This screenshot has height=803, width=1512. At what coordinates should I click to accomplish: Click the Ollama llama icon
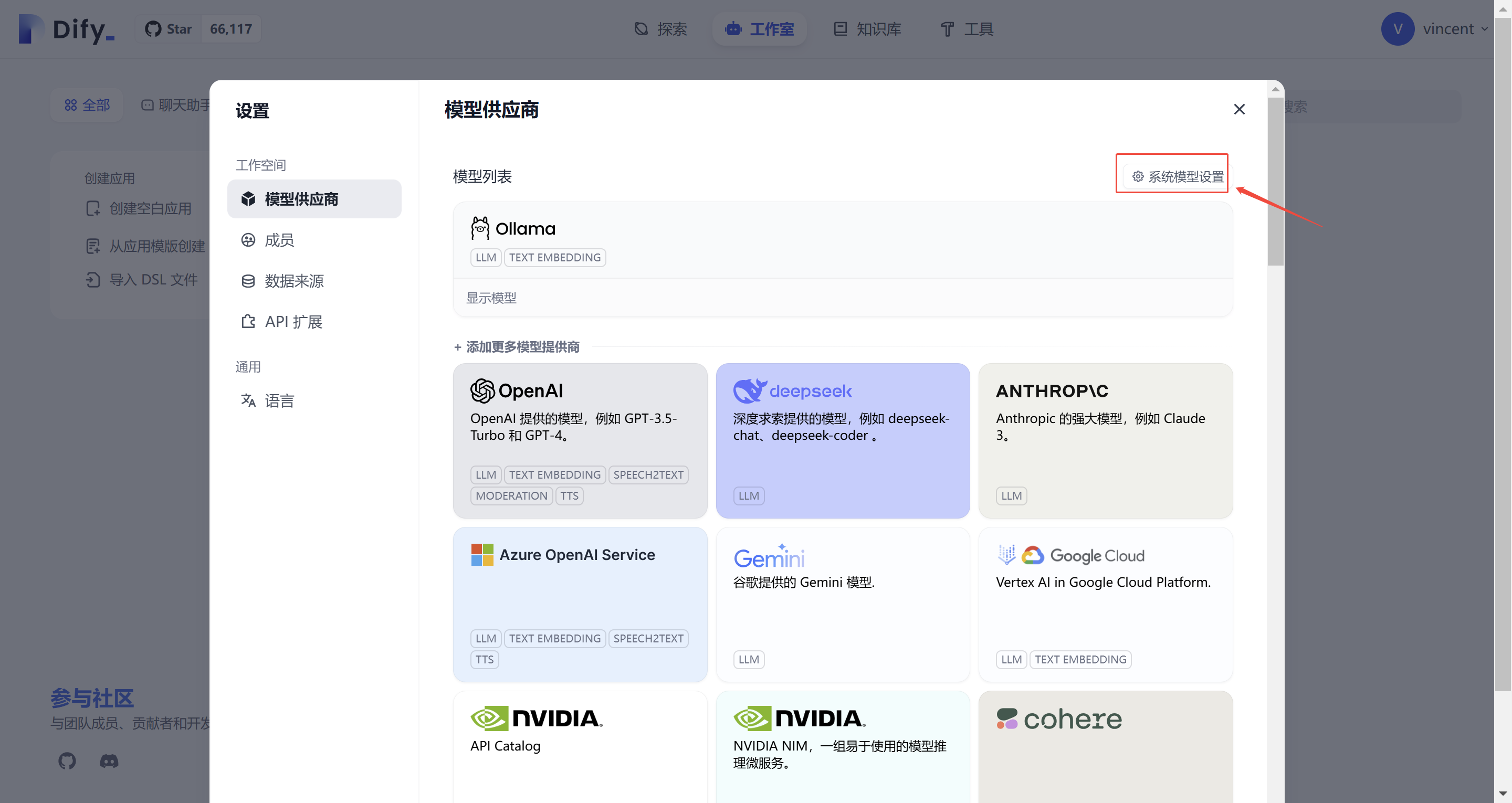pyautogui.click(x=480, y=228)
